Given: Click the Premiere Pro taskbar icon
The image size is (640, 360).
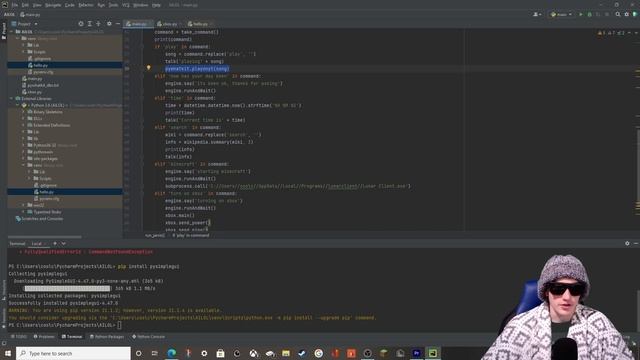Looking at the screenshot, I should [416, 353].
